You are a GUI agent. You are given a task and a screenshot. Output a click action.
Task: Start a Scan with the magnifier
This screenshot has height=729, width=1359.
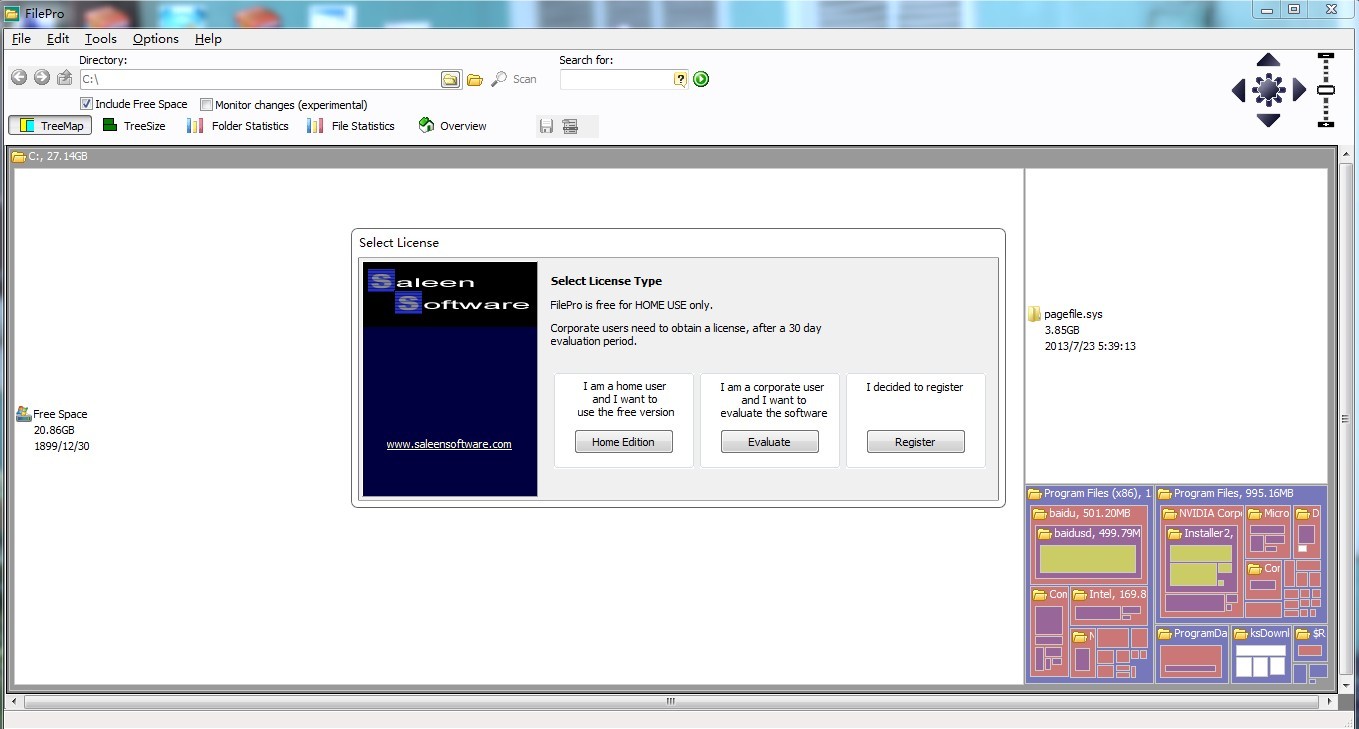(499, 79)
